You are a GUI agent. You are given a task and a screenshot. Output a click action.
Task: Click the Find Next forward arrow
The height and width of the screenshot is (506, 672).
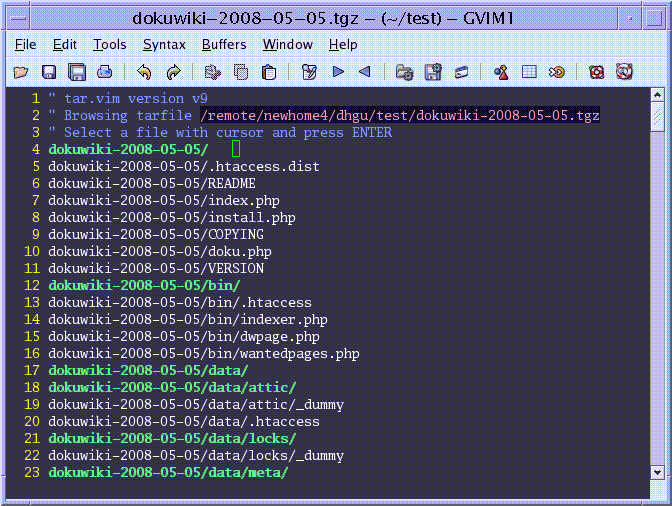pyautogui.click(x=338, y=72)
